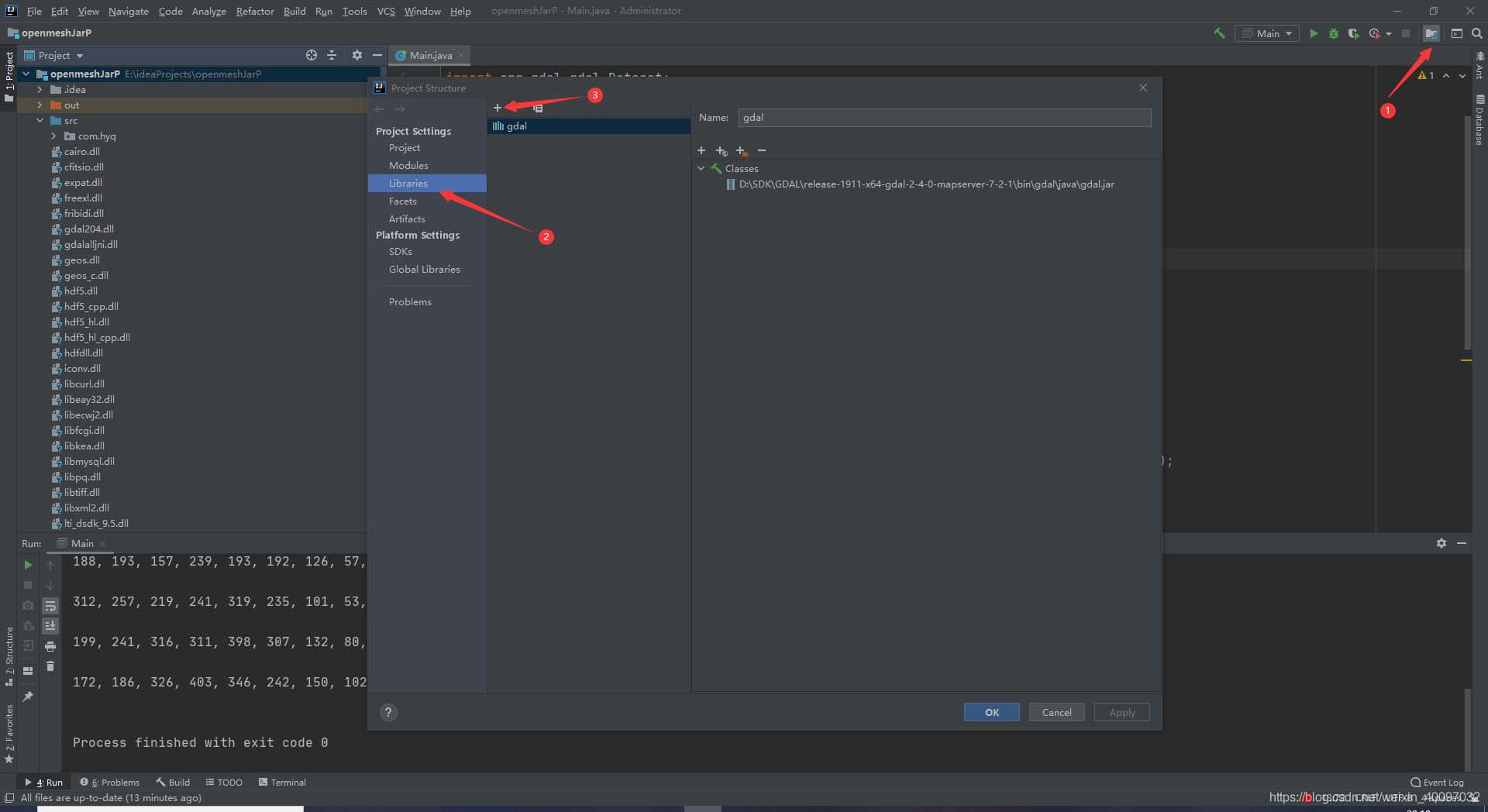Image resolution: width=1488 pixels, height=812 pixels.
Task: Edit the library Name input field
Action: click(x=942, y=117)
